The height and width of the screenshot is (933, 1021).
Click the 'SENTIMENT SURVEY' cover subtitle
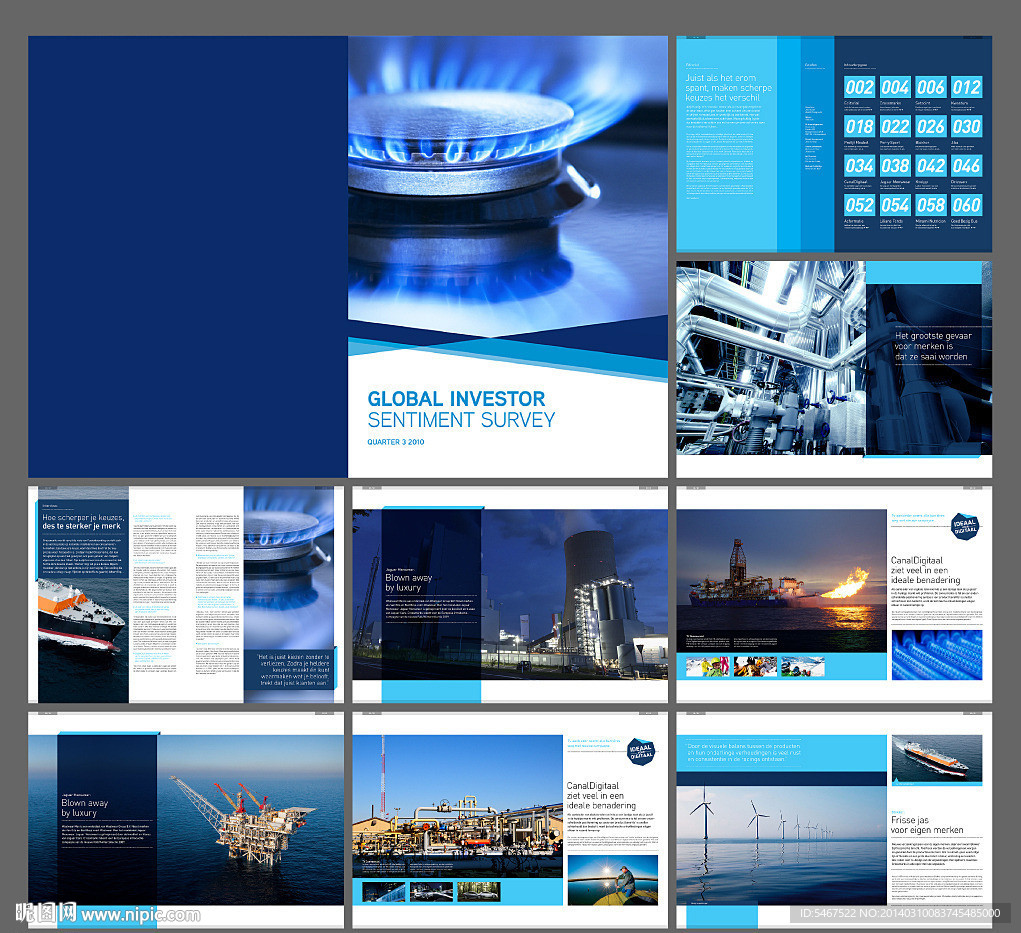click(x=461, y=420)
